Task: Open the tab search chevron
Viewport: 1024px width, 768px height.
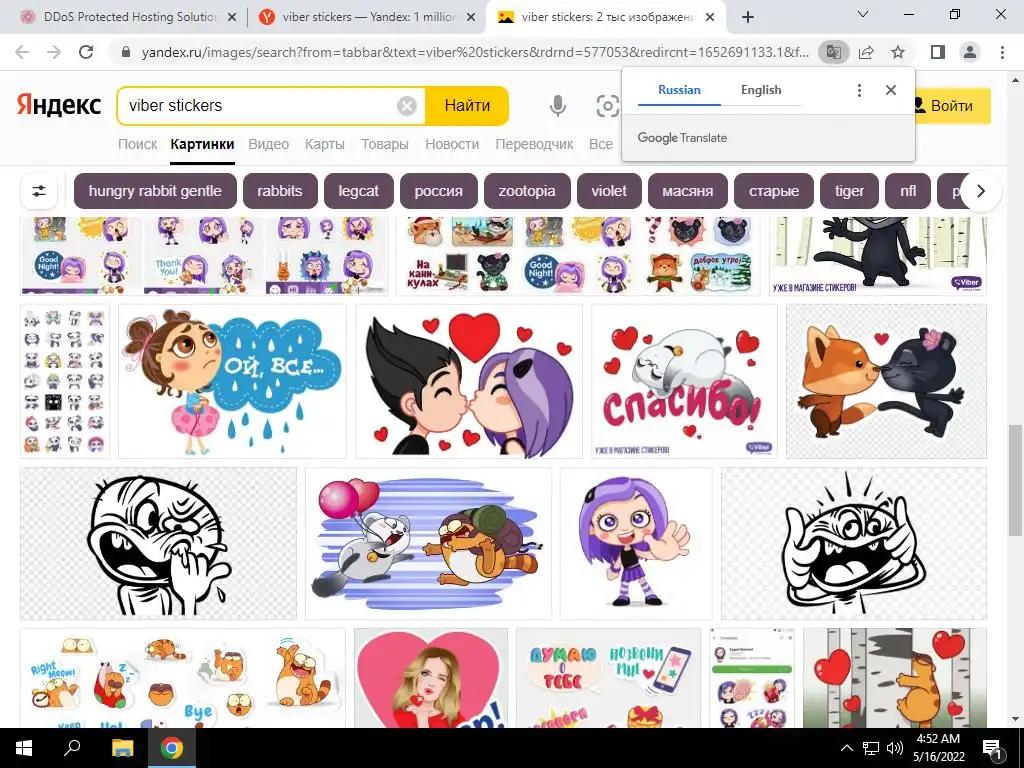Action: (862, 14)
